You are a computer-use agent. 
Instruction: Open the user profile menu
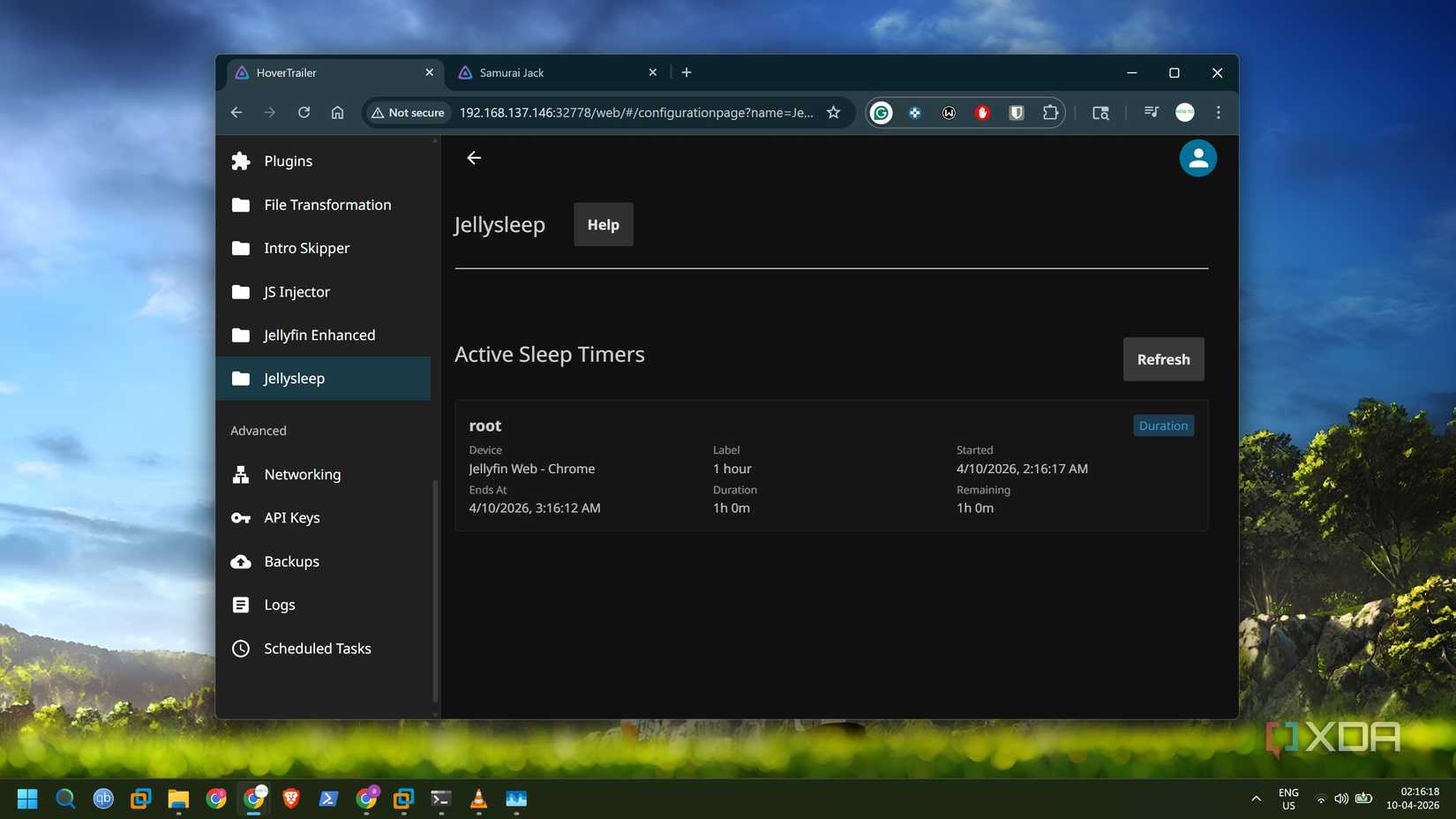(1197, 158)
